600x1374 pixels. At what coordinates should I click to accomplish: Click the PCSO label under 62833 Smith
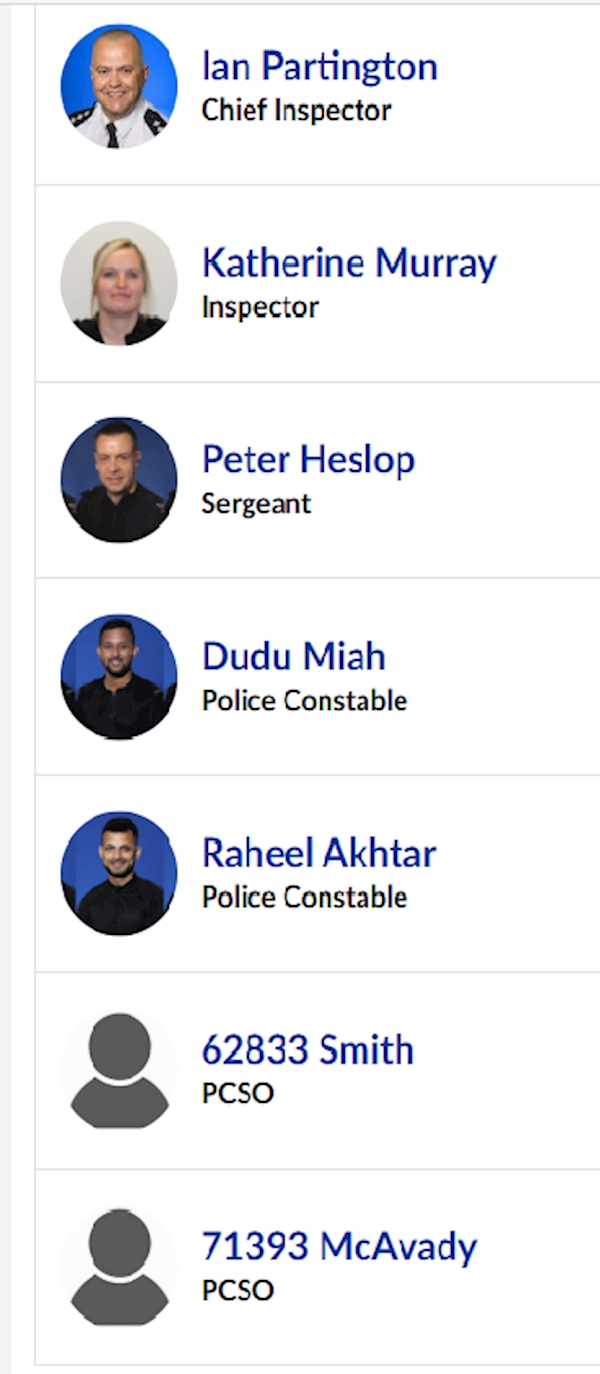(237, 1093)
